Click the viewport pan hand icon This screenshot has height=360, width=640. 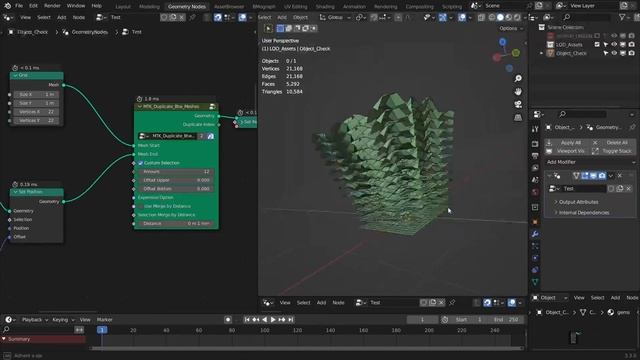pyautogui.click(x=518, y=91)
